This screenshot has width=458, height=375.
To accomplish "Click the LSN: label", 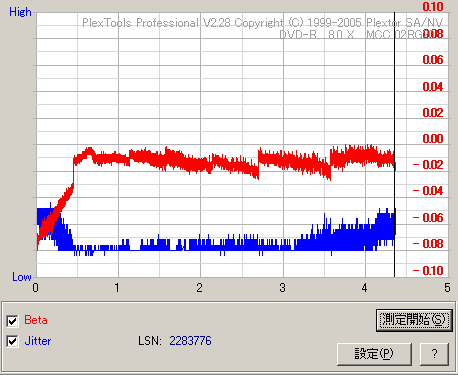I will (150, 341).
